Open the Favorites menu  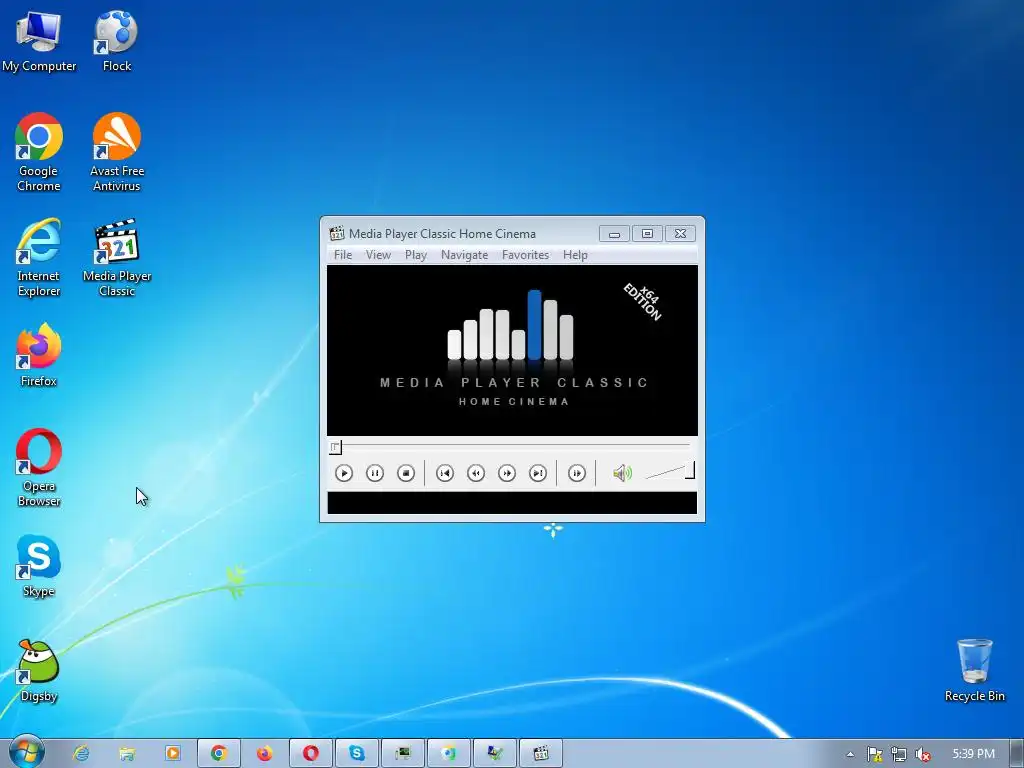[525, 255]
